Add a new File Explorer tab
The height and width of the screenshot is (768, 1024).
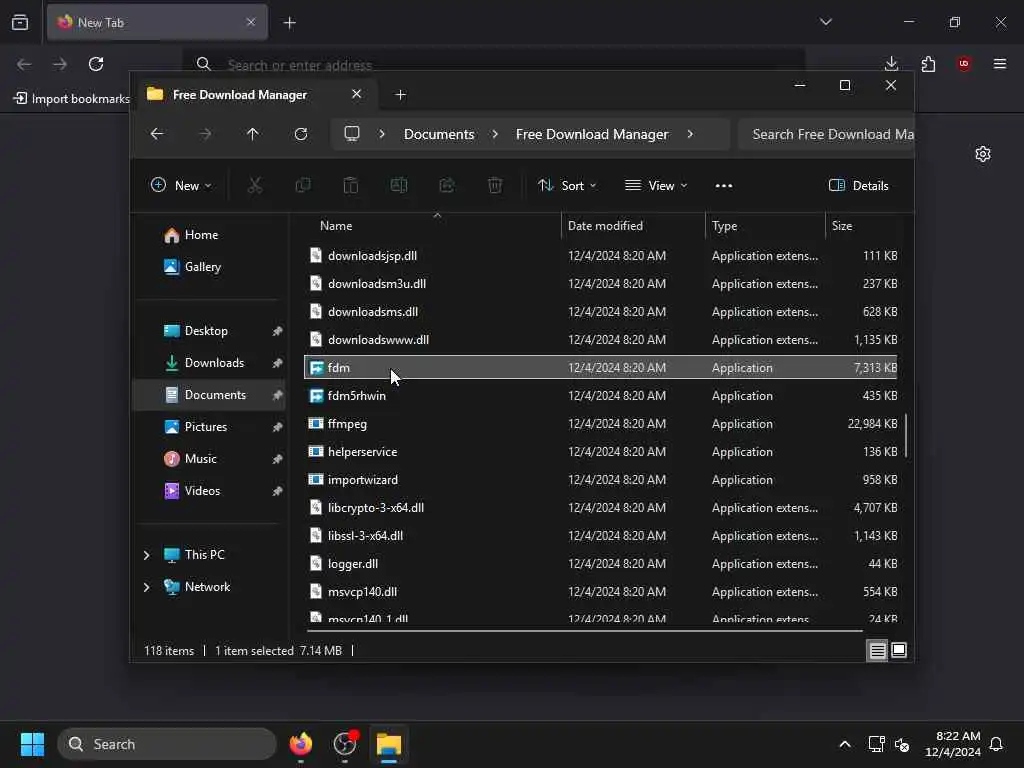pos(401,95)
